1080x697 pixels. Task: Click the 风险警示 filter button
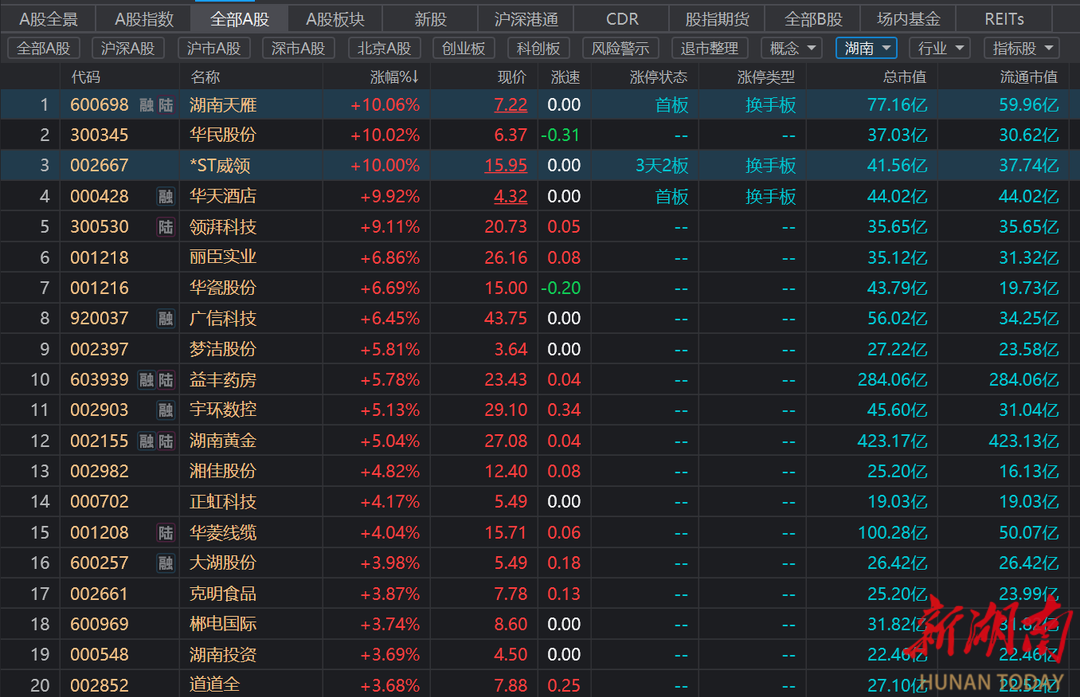[621, 48]
